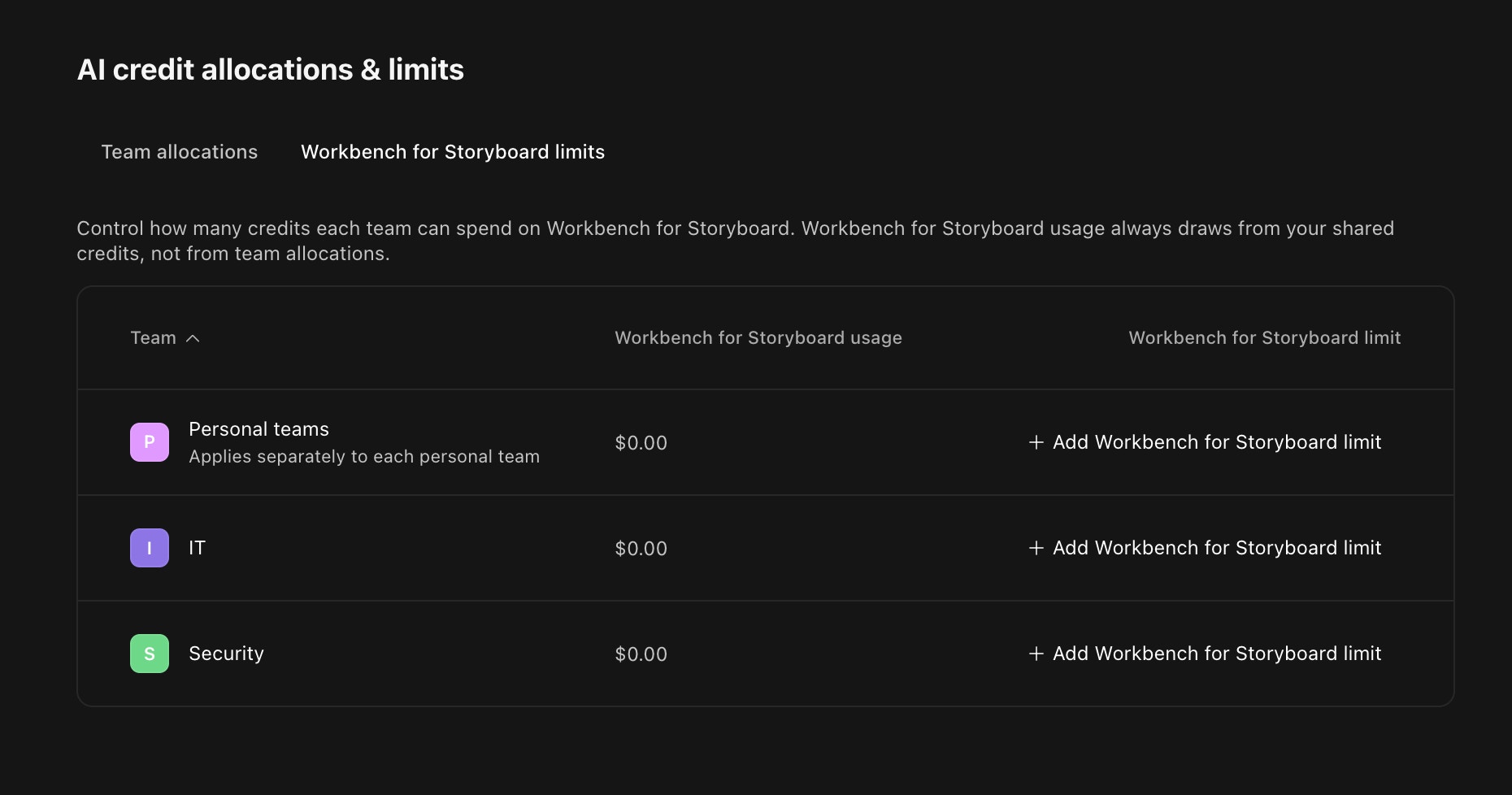
Task: Click the Workbench for Storyboard usage column header
Action: pyautogui.click(x=758, y=337)
